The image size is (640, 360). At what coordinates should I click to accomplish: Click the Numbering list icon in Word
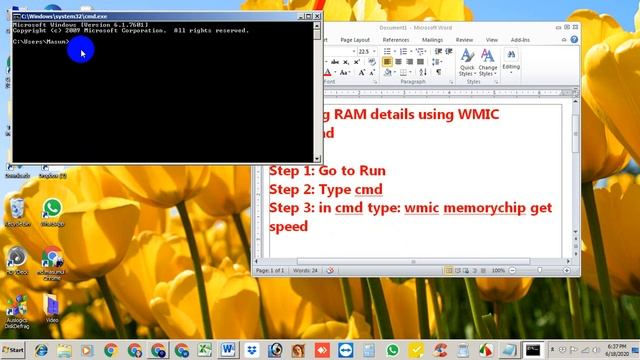point(403,51)
